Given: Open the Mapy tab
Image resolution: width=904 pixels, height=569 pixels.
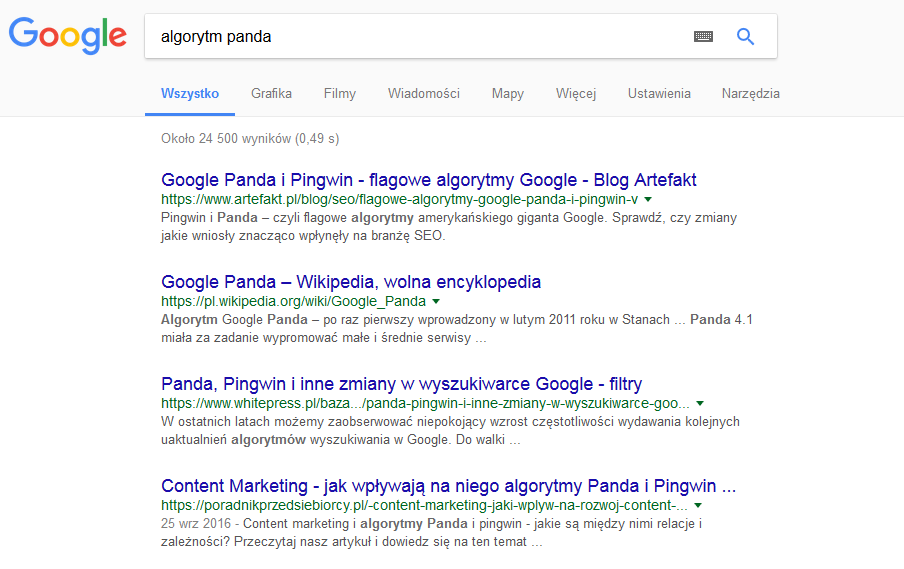Looking at the screenshot, I should click(508, 93).
